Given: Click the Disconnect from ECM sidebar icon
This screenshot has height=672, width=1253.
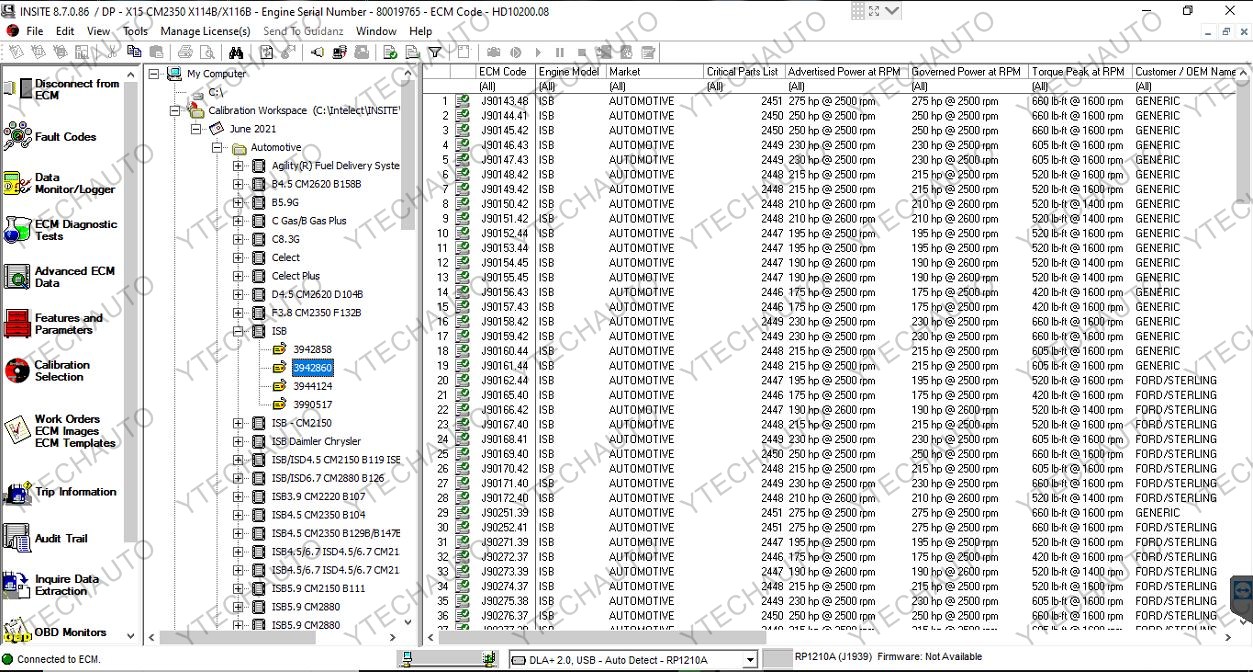Looking at the screenshot, I should [x=17, y=89].
